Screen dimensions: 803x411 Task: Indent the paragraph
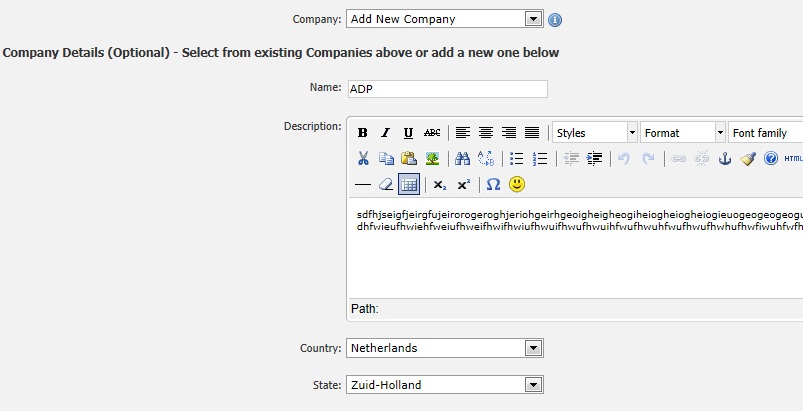click(594, 158)
